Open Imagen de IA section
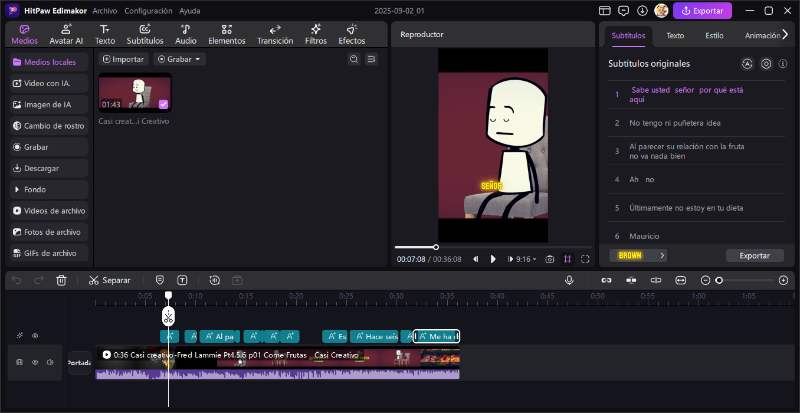800x413 pixels. tap(48, 105)
